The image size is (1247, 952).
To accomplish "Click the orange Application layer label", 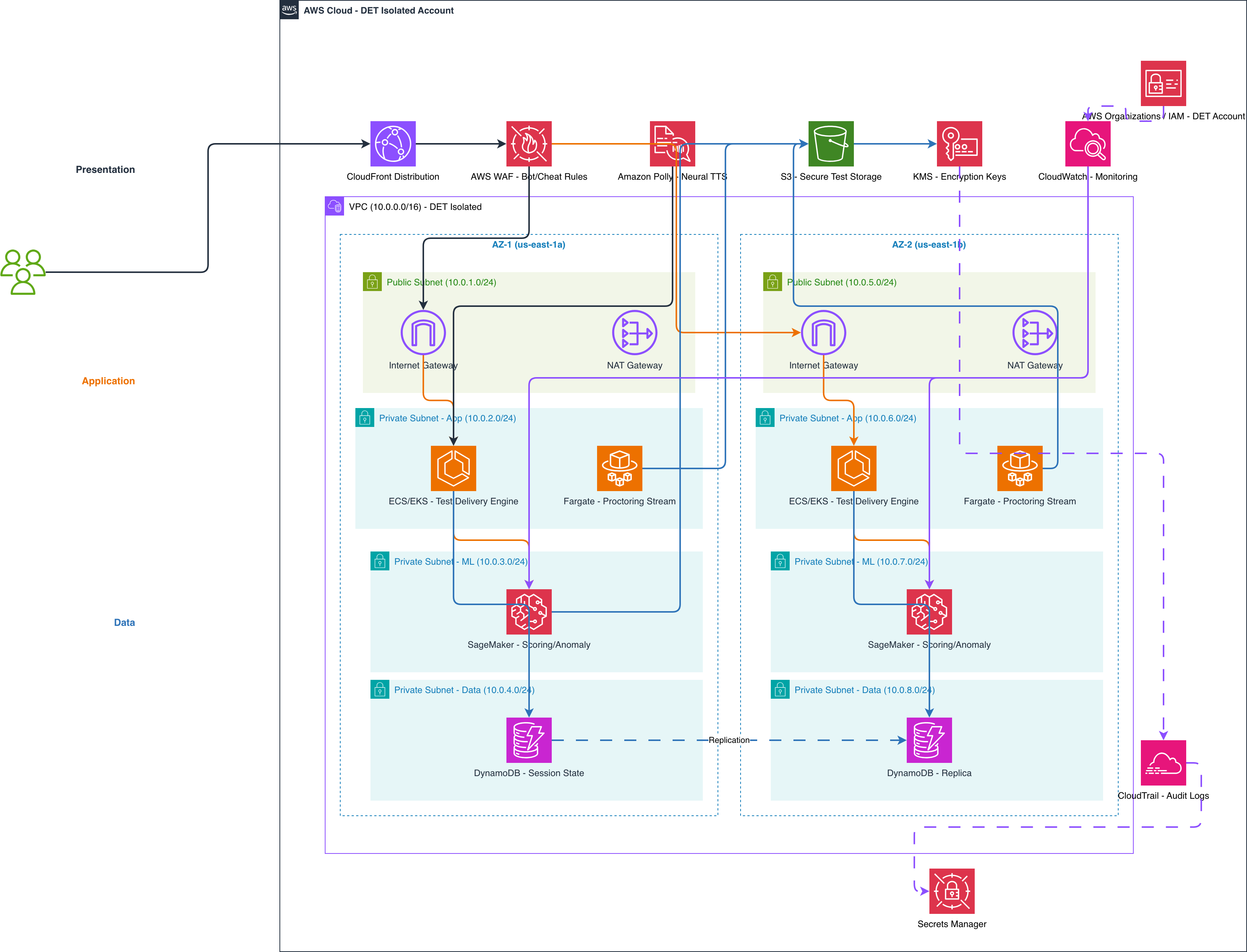I will tap(108, 381).
